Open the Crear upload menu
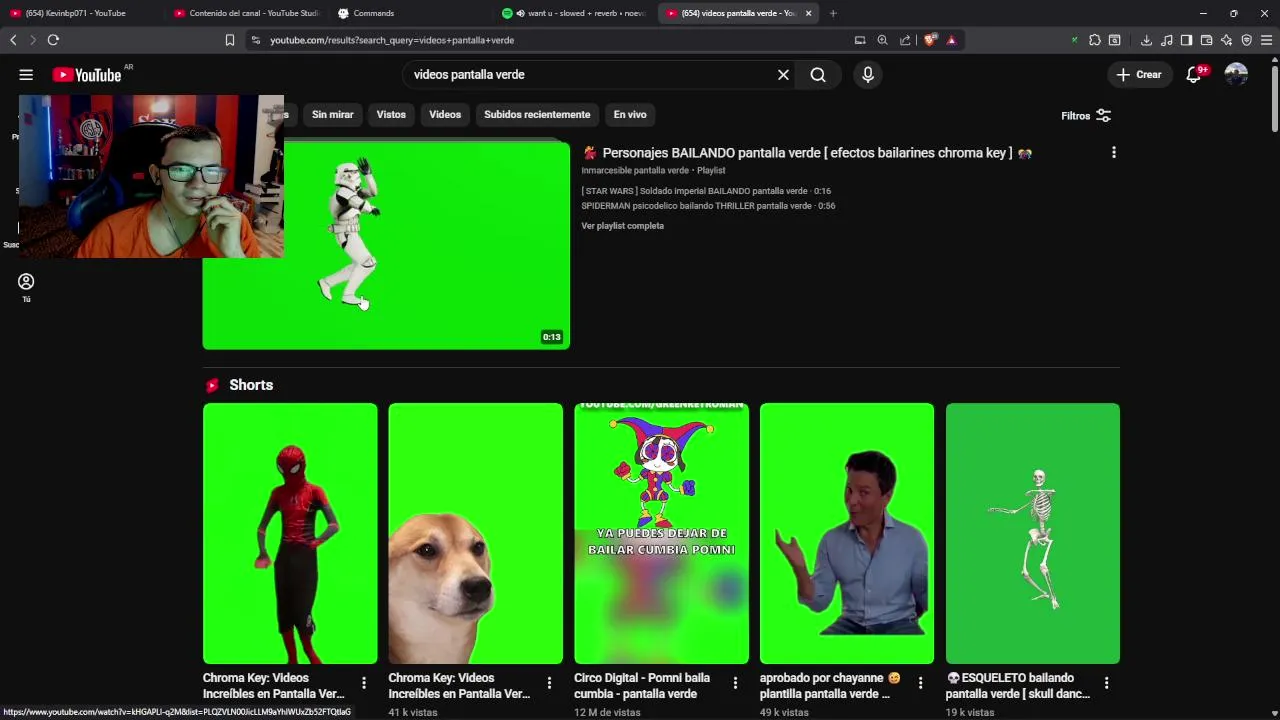The image size is (1280, 720). 1139,75
